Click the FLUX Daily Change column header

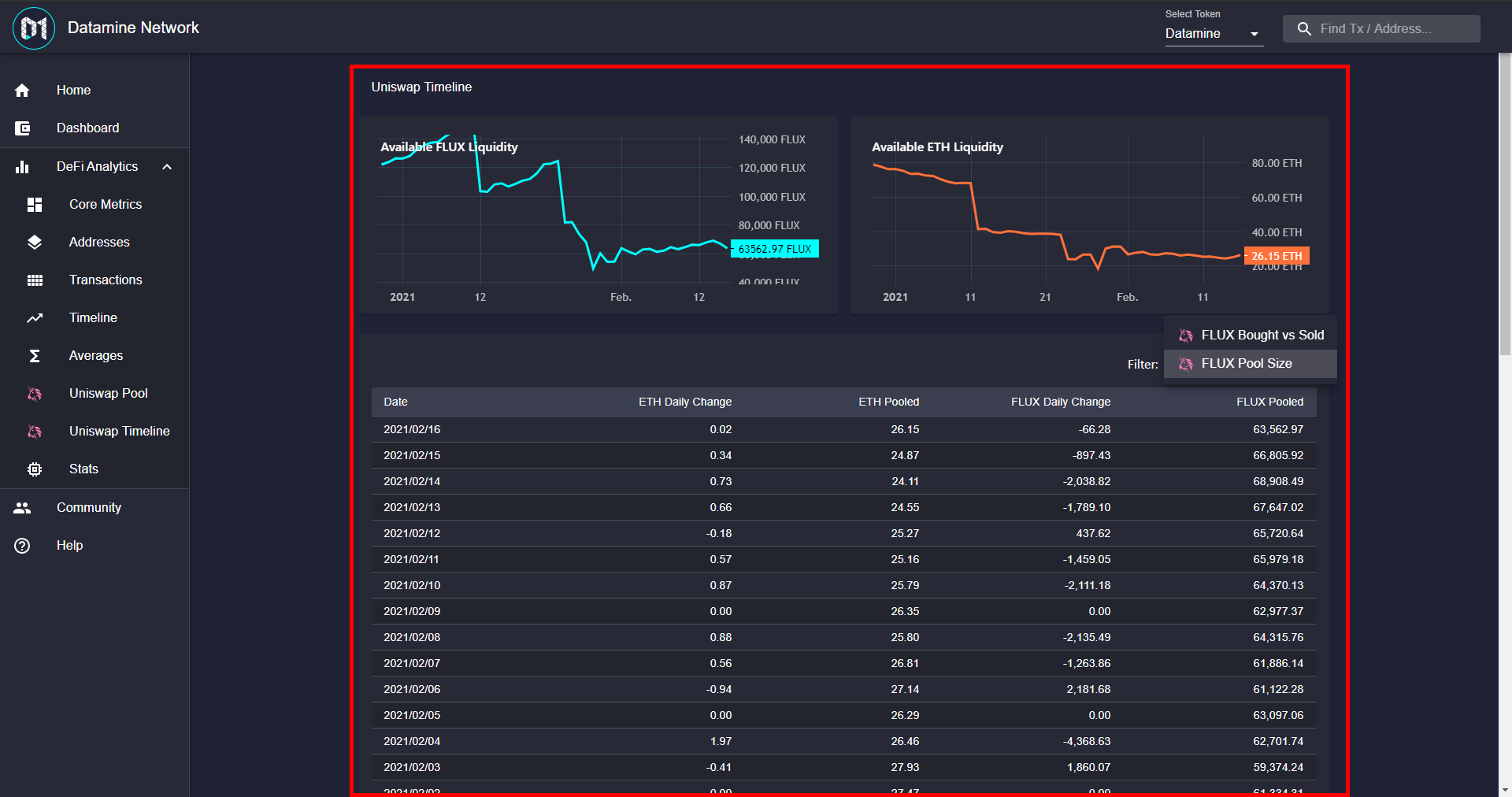point(1061,402)
